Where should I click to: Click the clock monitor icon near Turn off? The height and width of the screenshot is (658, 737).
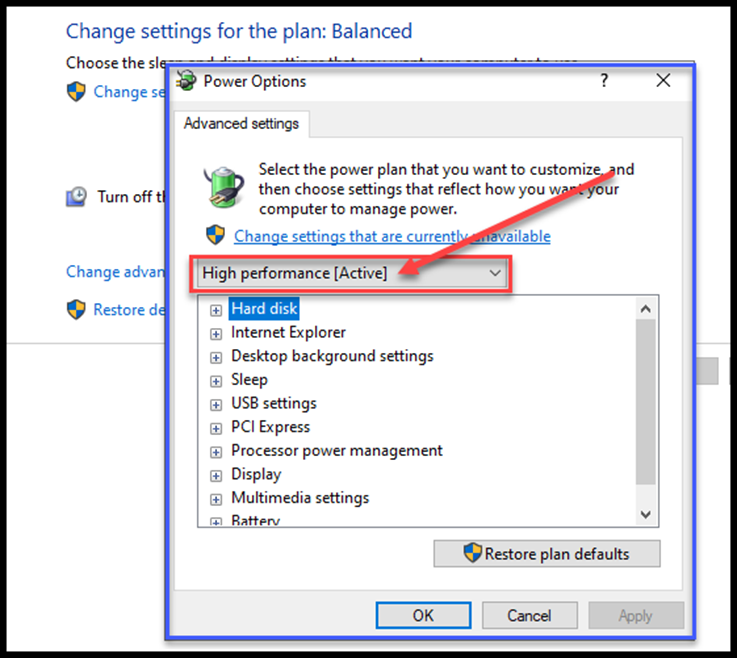[76, 196]
